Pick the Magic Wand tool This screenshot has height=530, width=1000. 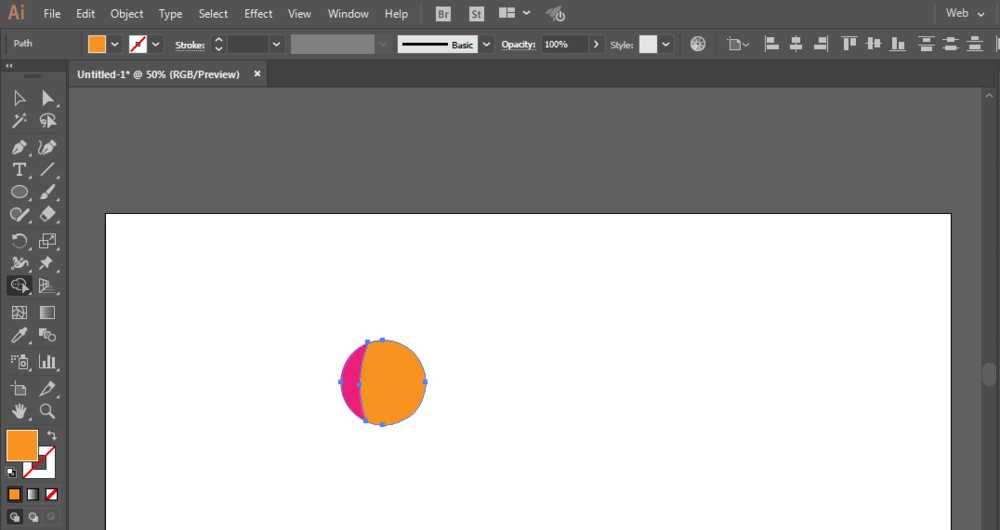coord(19,120)
